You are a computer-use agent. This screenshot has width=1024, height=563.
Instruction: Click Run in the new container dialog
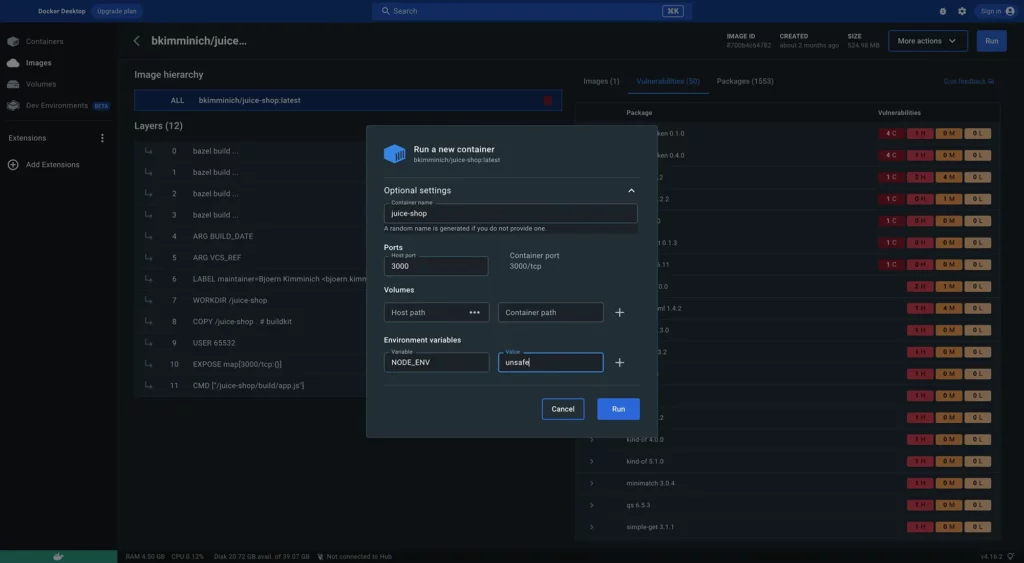click(x=618, y=409)
